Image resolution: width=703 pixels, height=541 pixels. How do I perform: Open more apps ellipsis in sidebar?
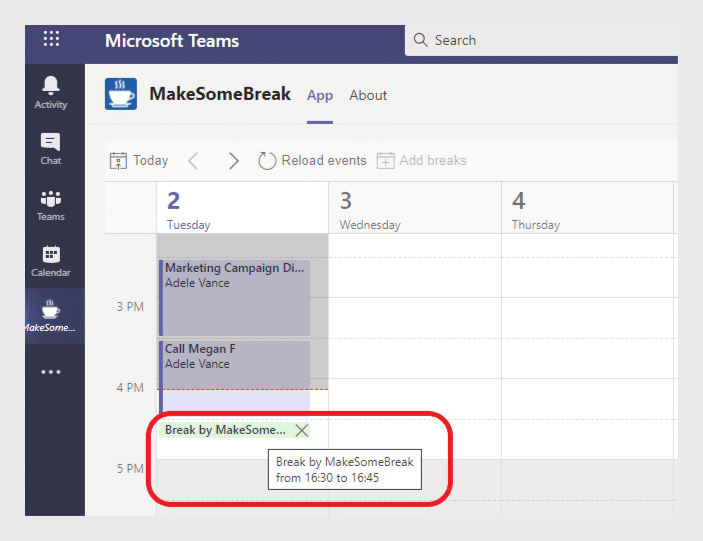click(x=51, y=372)
